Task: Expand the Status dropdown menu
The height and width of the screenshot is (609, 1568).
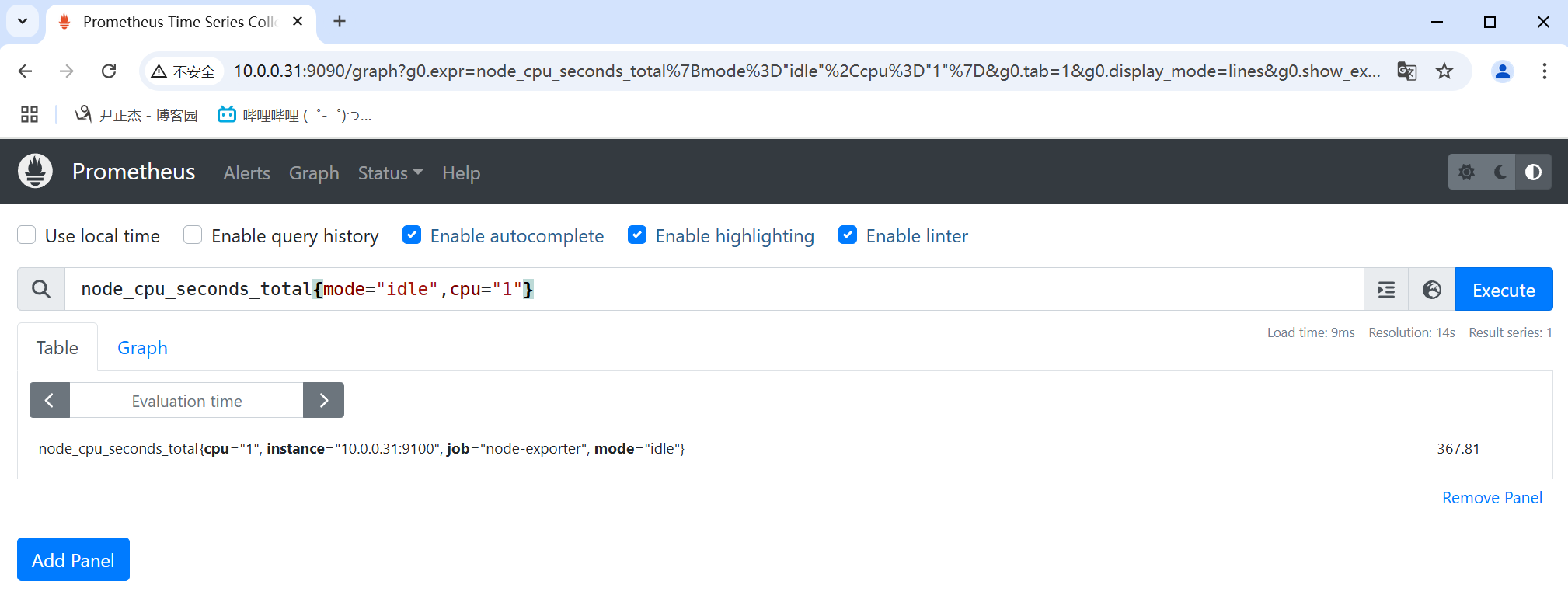Action: click(x=390, y=173)
